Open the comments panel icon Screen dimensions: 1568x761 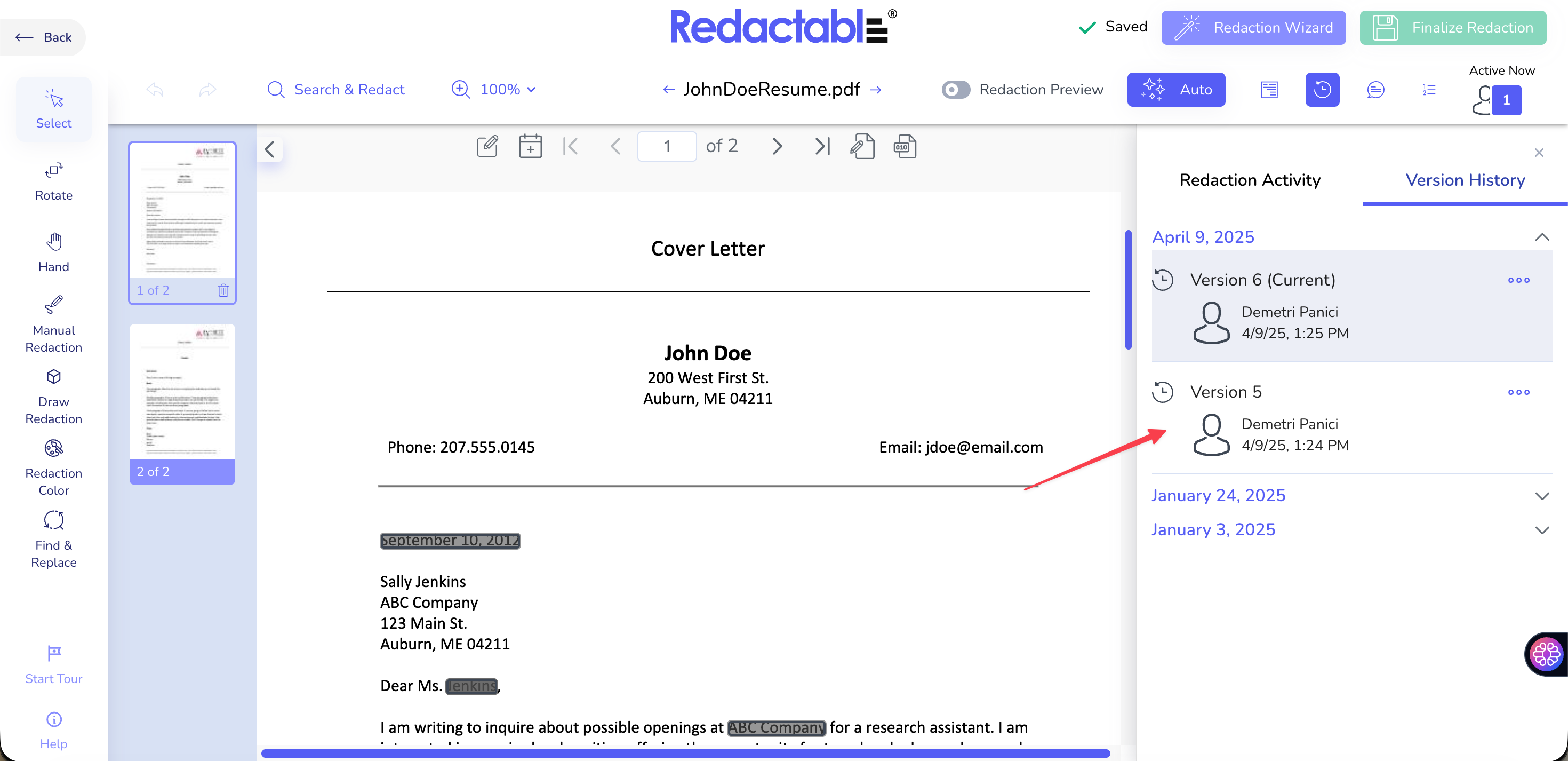coord(1375,90)
